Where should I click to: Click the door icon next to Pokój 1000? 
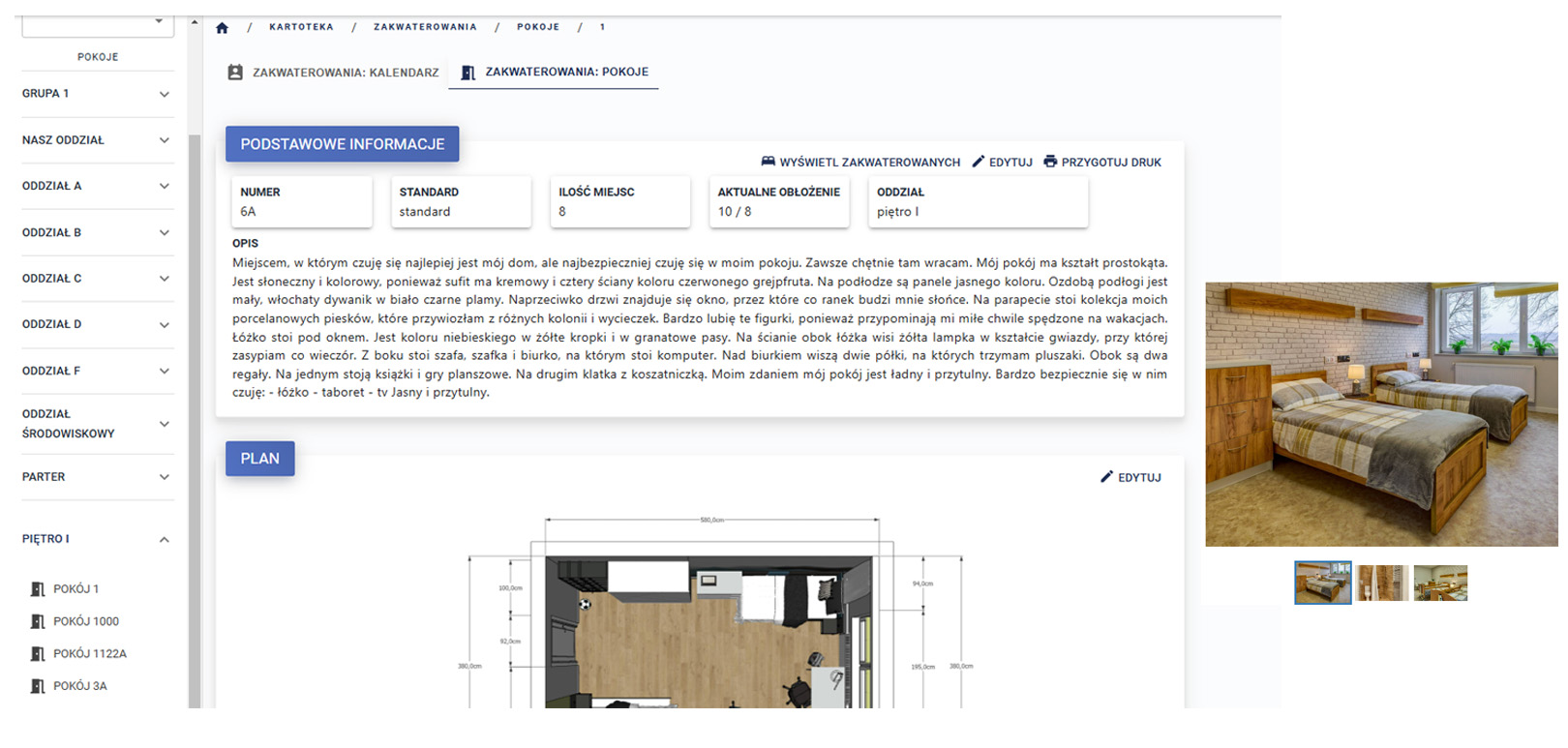pyautogui.click(x=38, y=622)
